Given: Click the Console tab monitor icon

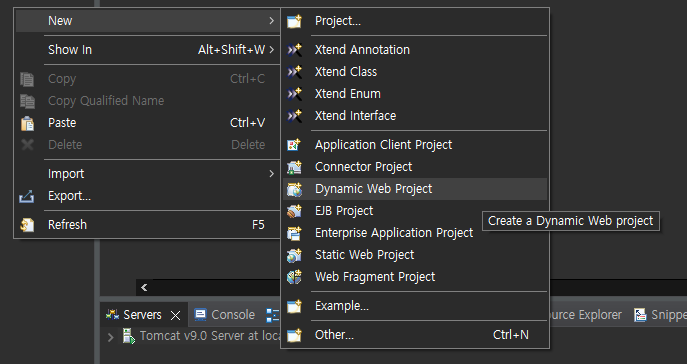Looking at the screenshot, I should [200, 315].
